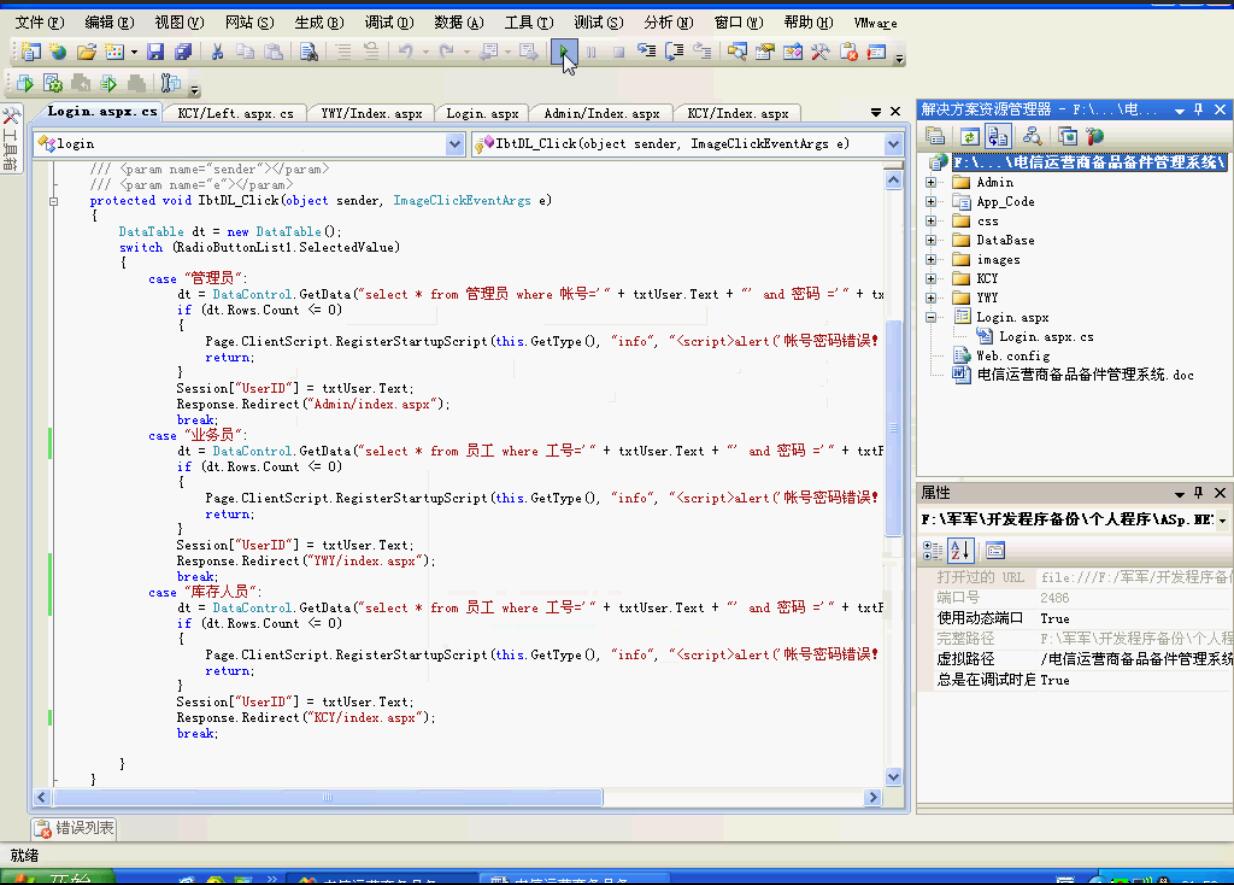Click the Cut scissors icon
This screenshot has width=1234, height=885.
pyautogui.click(x=217, y=52)
